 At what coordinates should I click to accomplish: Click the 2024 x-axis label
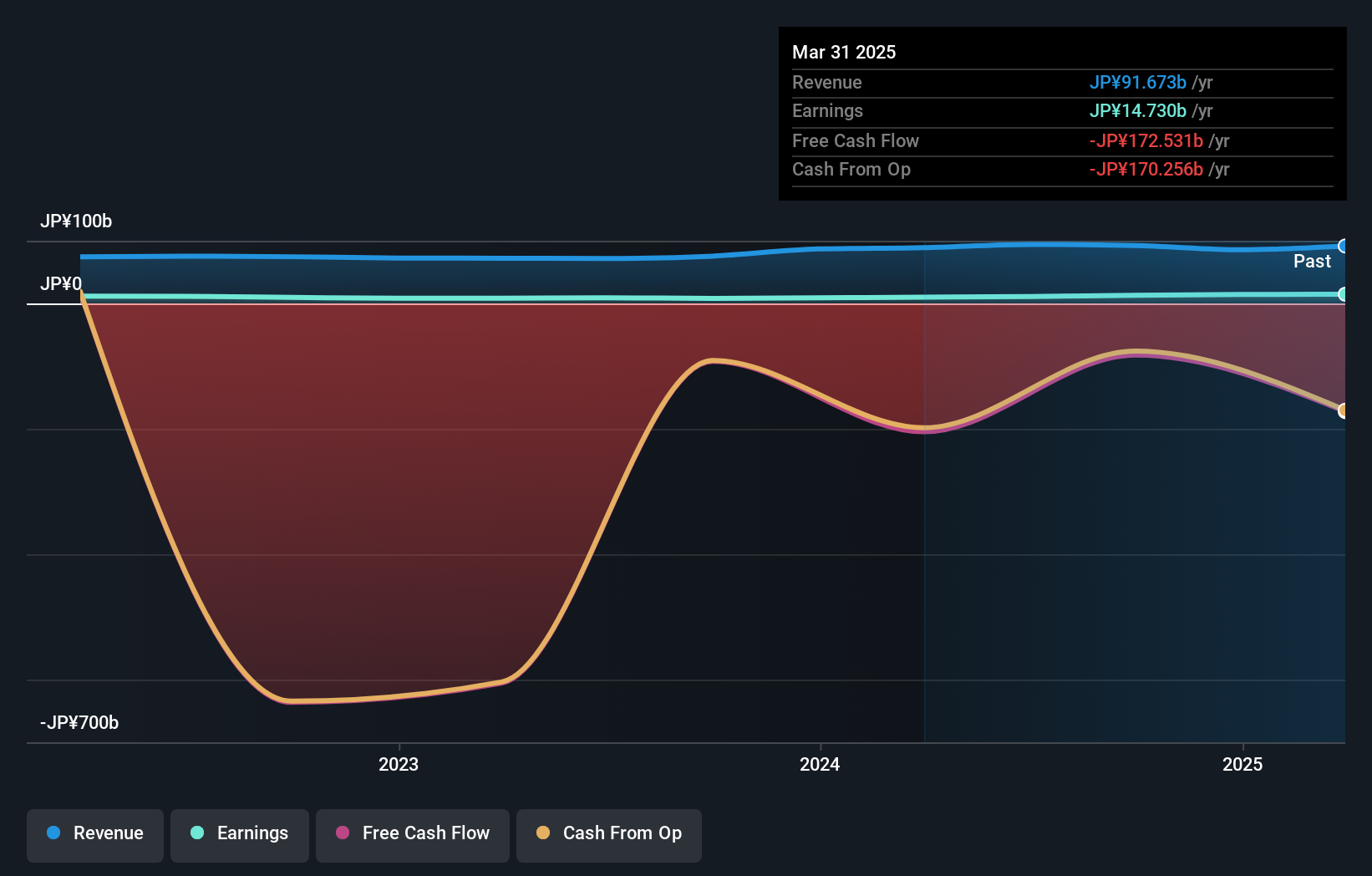point(820,764)
